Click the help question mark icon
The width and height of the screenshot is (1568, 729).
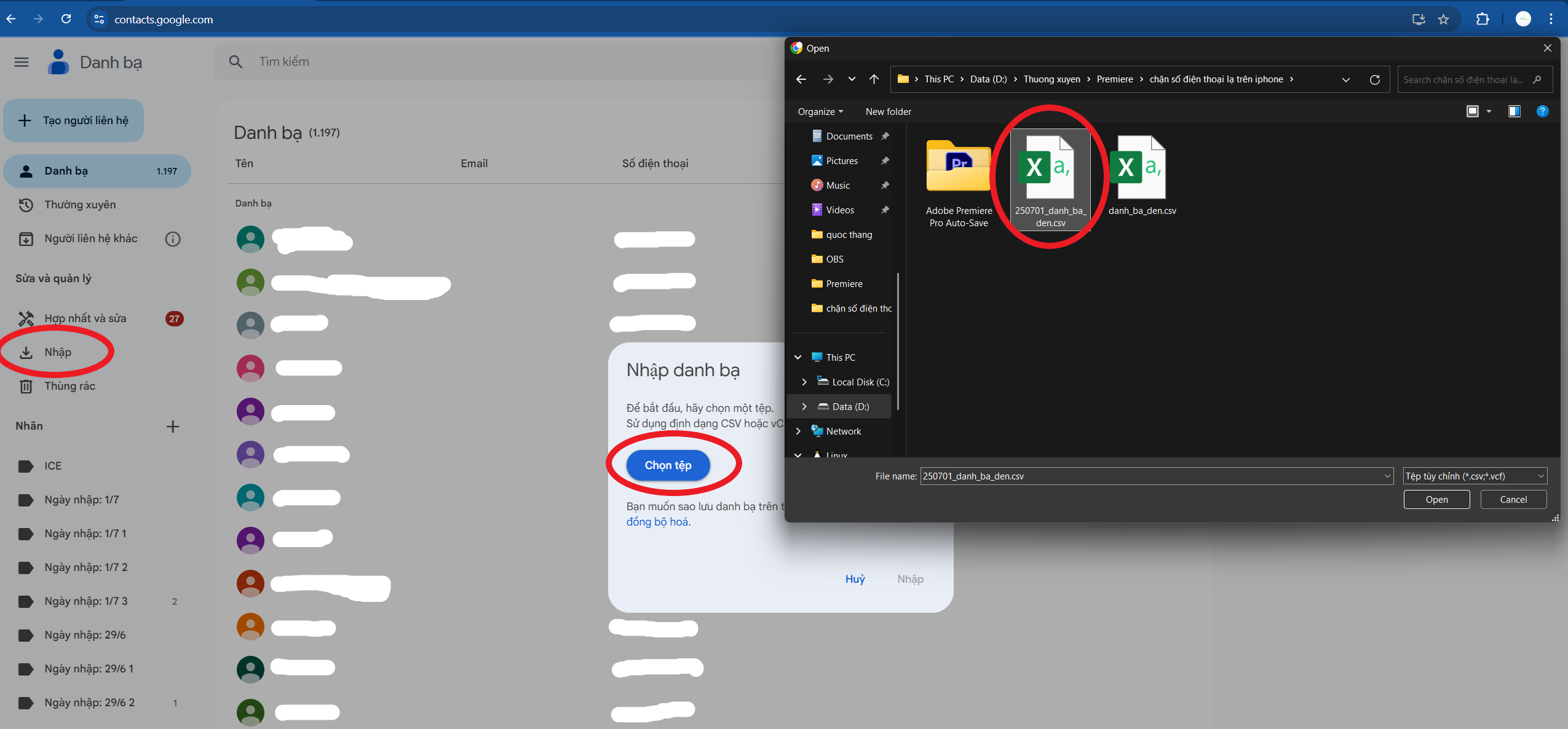tap(1542, 111)
